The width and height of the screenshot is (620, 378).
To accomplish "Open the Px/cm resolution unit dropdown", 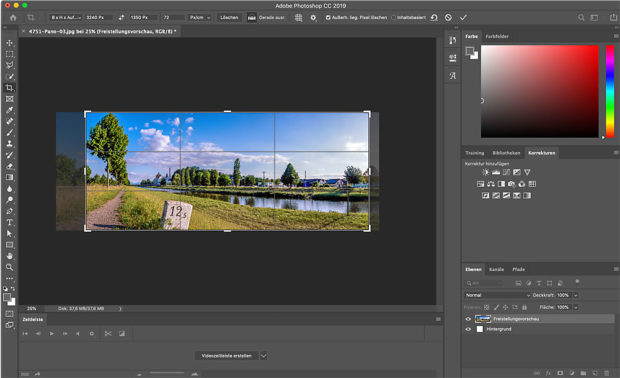I will (200, 17).
